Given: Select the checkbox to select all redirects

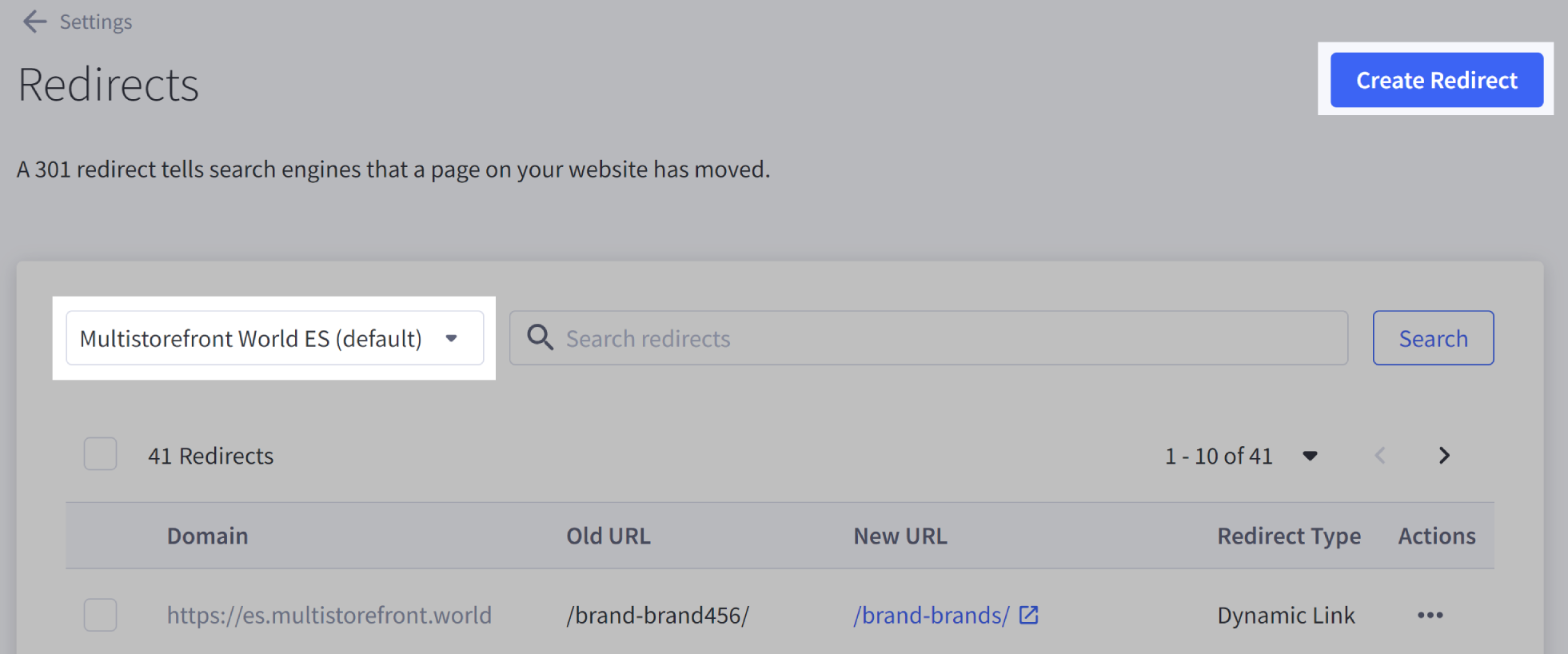Looking at the screenshot, I should [100, 454].
